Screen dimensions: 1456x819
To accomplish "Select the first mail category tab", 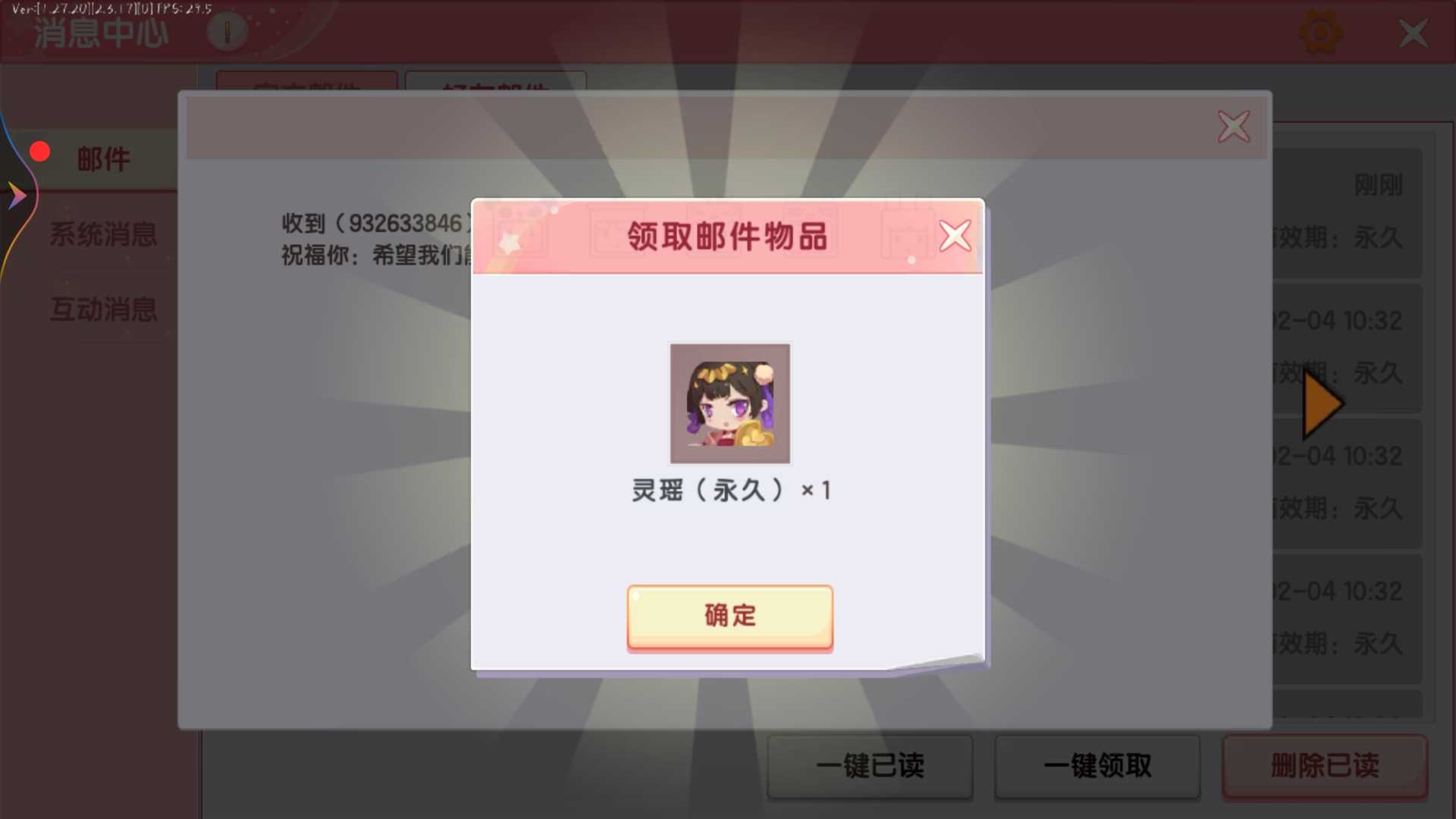I will coord(306,81).
